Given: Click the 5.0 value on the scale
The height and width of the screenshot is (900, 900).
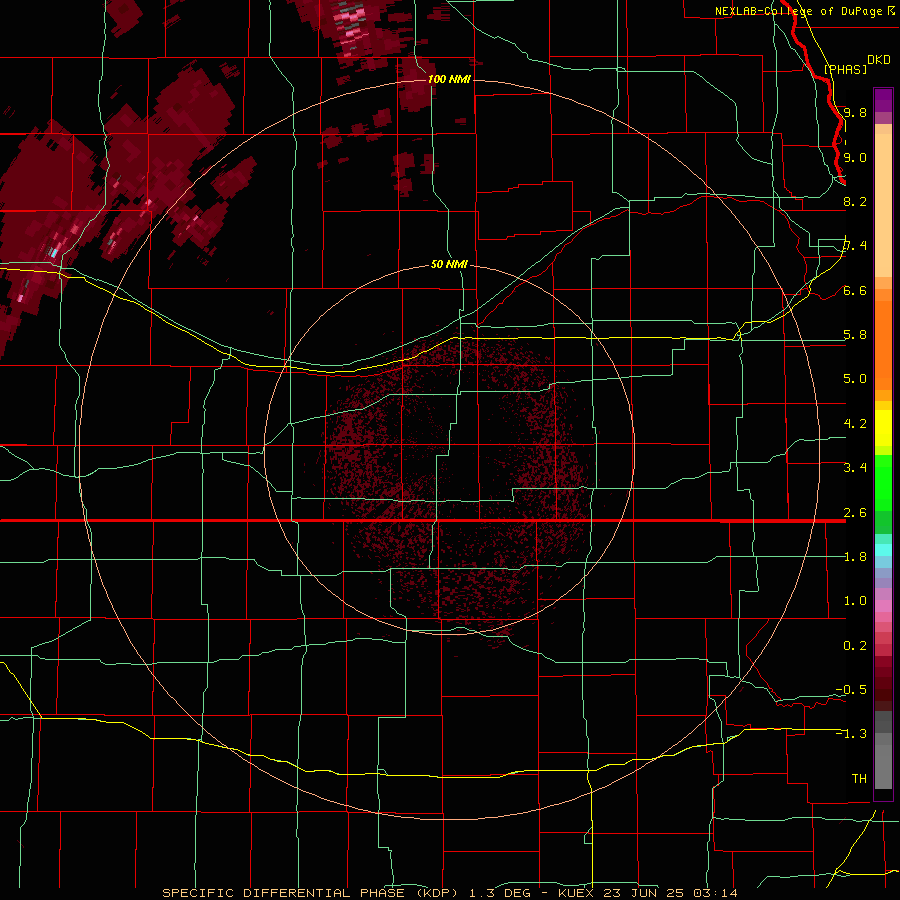Looking at the screenshot, I should pos(855,379).
